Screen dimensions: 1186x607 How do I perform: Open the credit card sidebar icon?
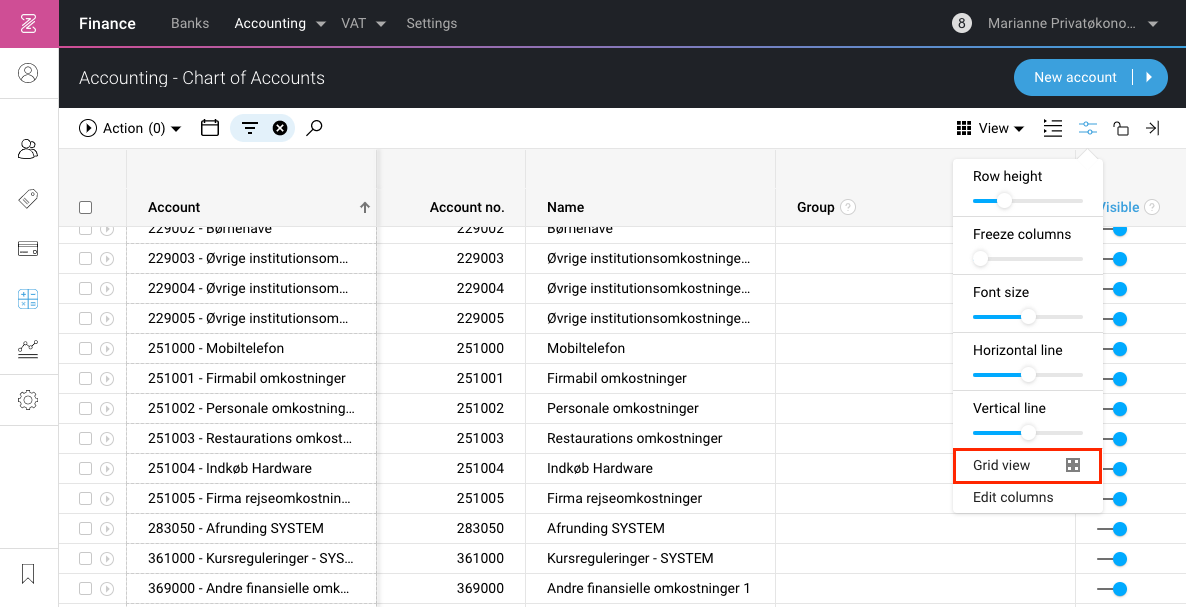tap(28, 249)
